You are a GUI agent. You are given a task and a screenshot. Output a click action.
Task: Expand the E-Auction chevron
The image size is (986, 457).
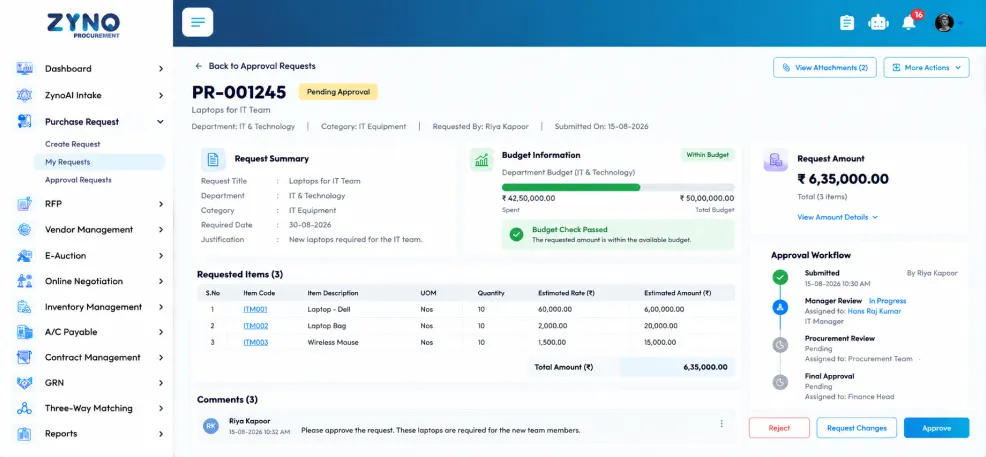coord(161,256)
